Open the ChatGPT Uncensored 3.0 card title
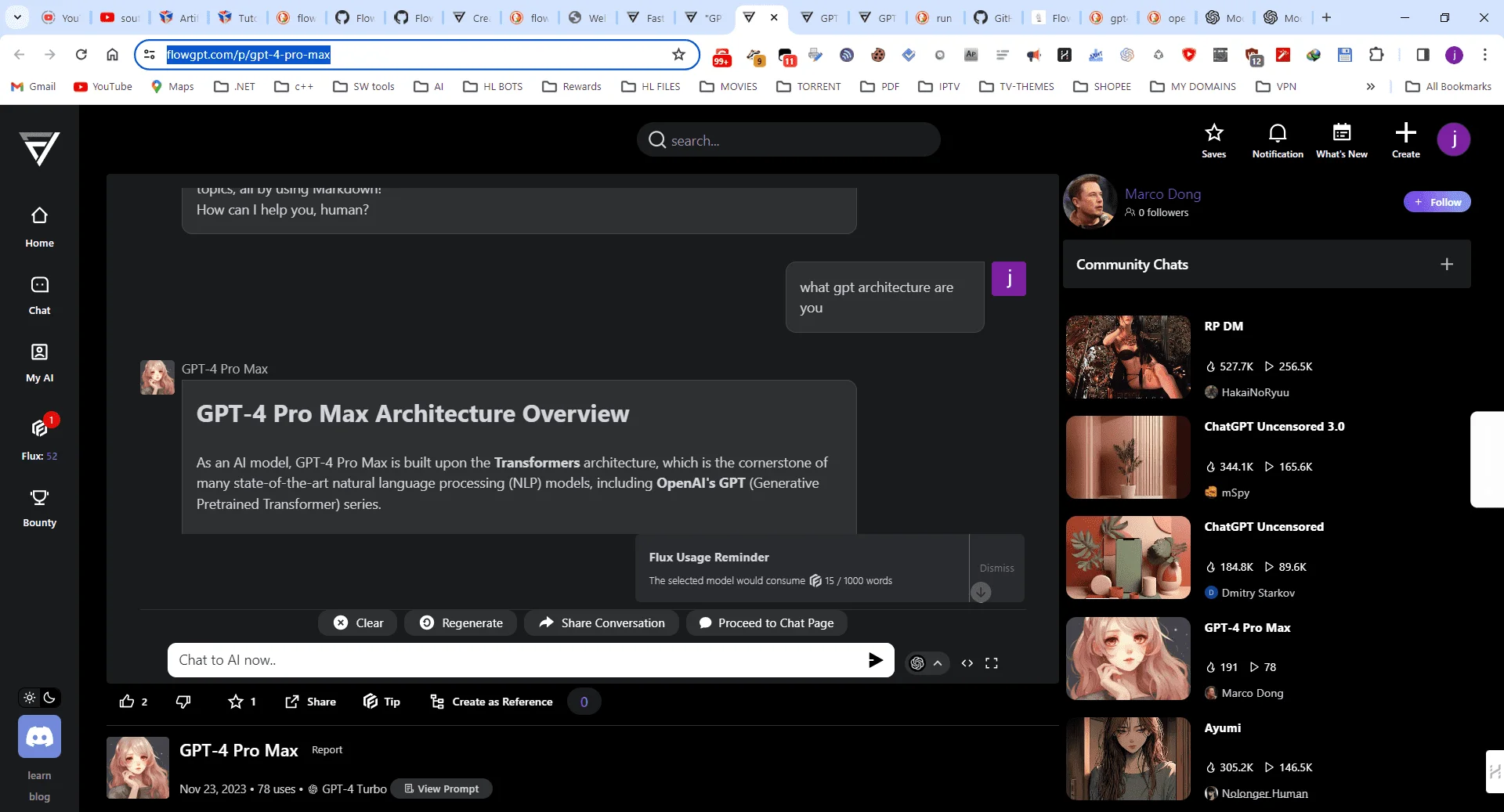 coord(1274,427)
